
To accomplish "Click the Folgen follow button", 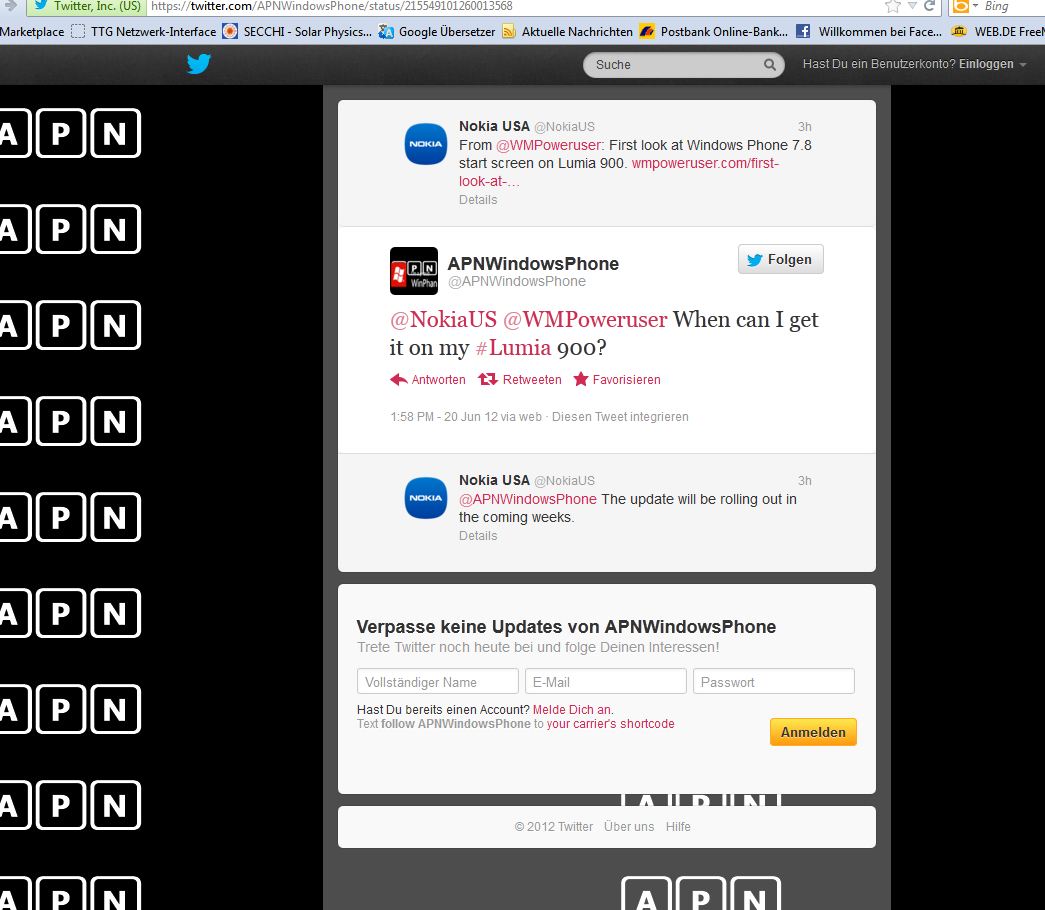I will (x=780, y=259).
